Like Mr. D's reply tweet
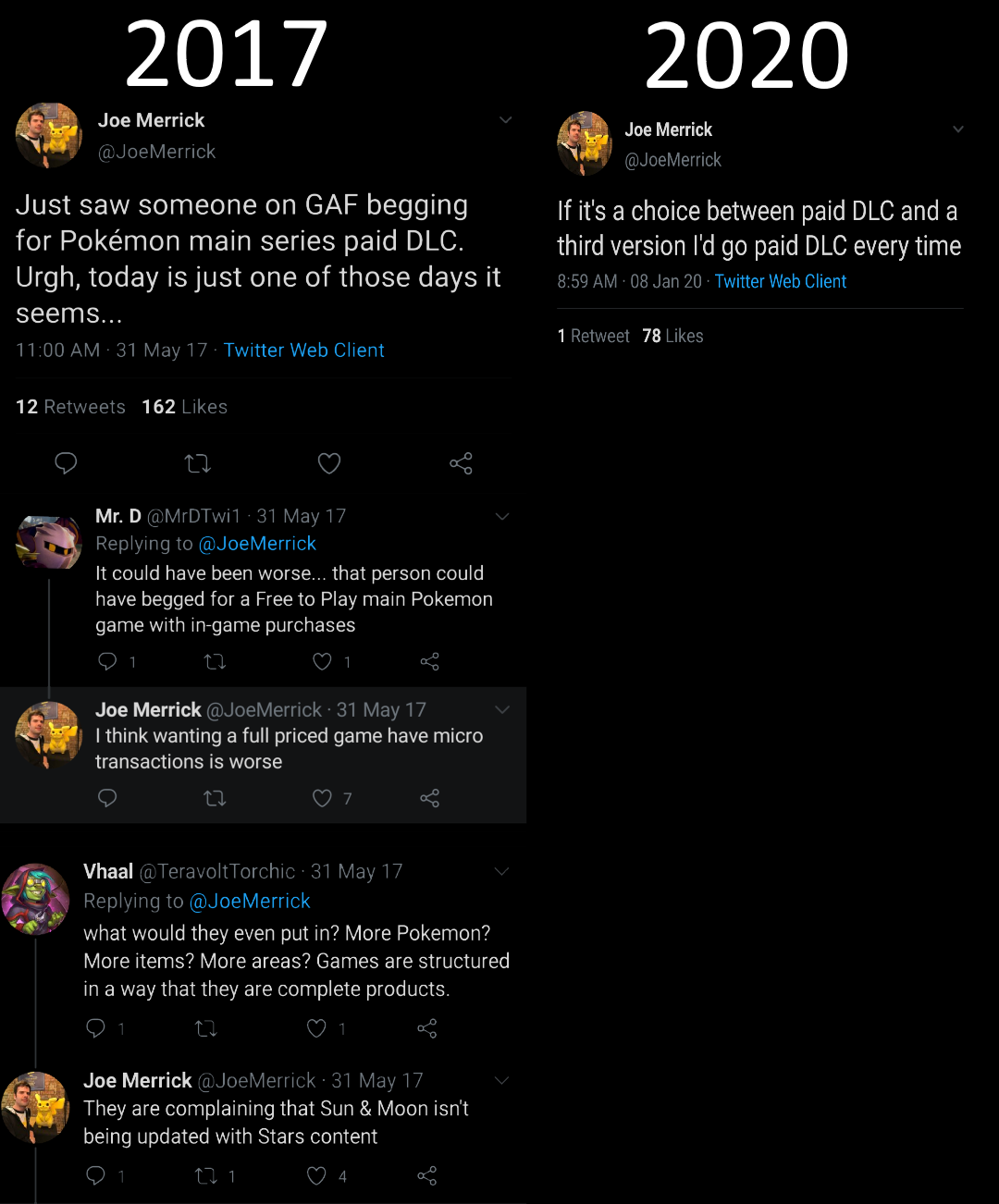Viewport: 999px width, 1204px height. (x=322, y=661)
